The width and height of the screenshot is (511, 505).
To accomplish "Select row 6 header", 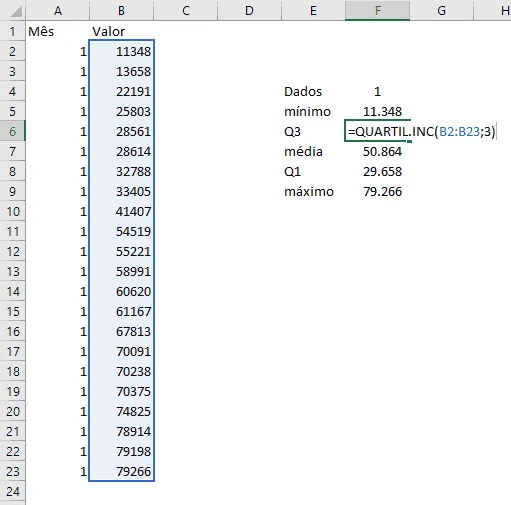I will (13, 131).
